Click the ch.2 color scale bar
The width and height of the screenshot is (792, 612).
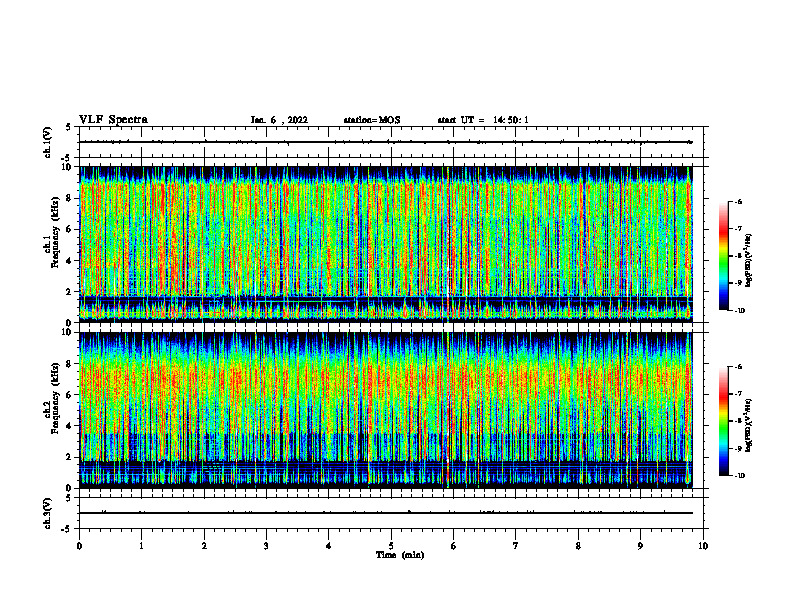[724, 421]
